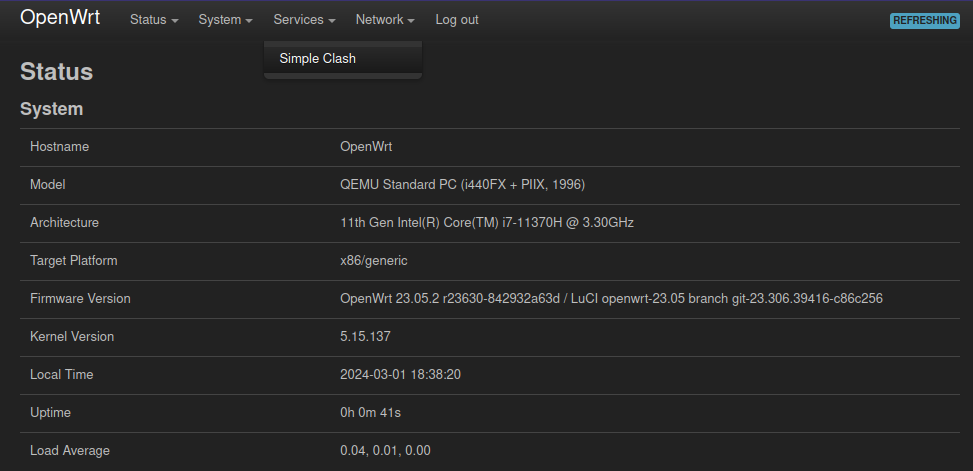973x471 pixels.
Task: Click the Model row label
Action: click(48, 185)
